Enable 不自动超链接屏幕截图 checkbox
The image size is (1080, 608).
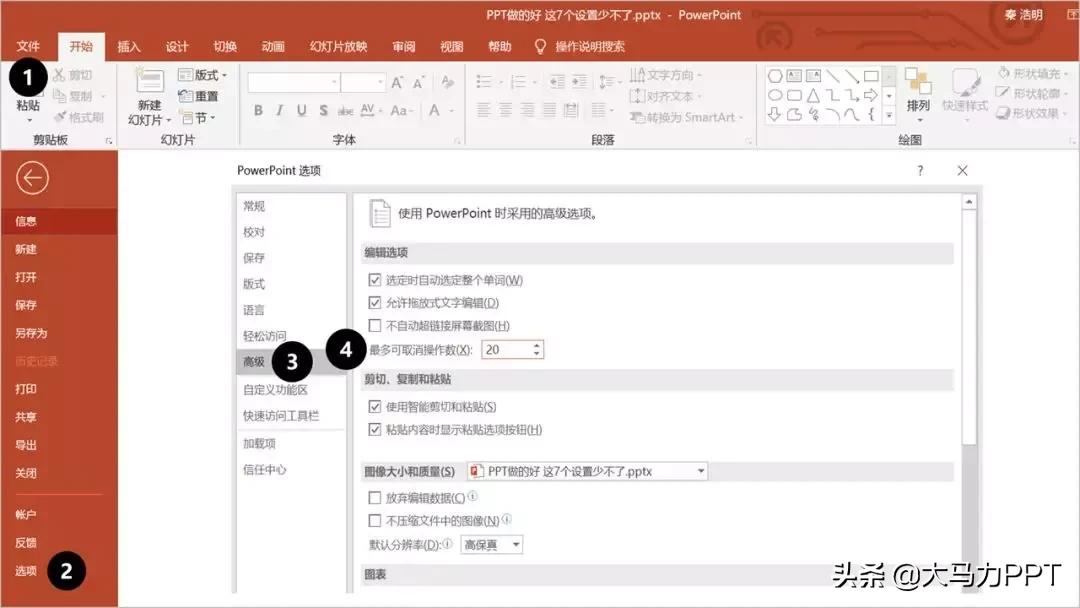tap(375, 325)
